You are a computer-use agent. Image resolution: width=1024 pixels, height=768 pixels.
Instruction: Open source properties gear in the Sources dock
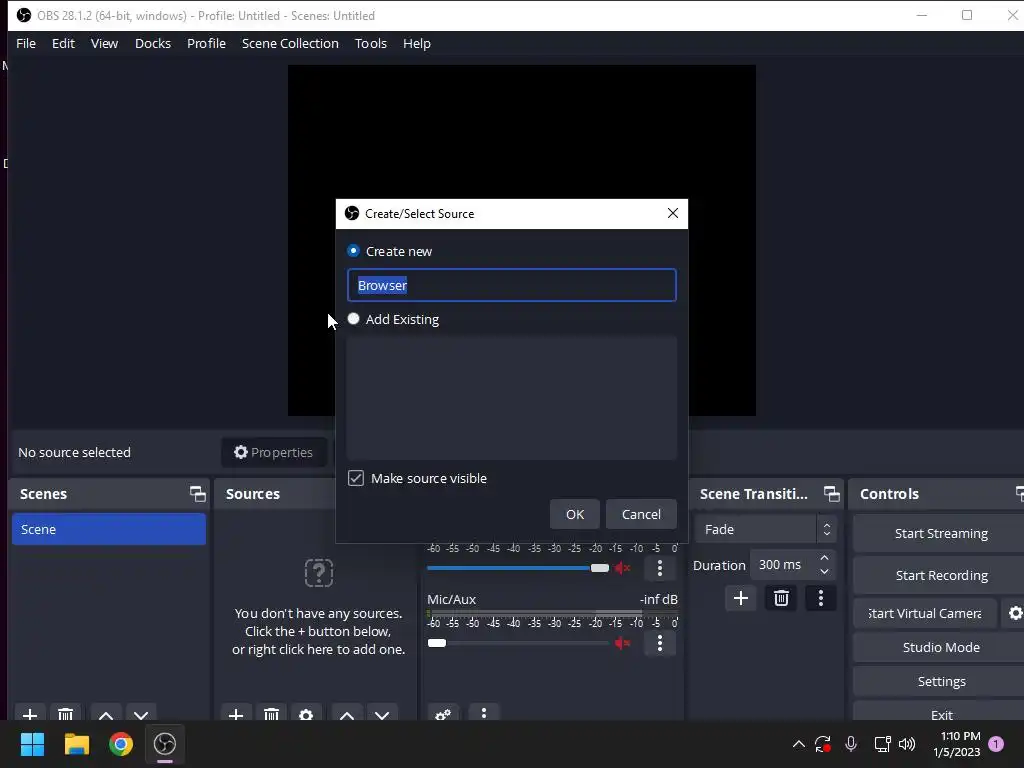coord(306,714)
